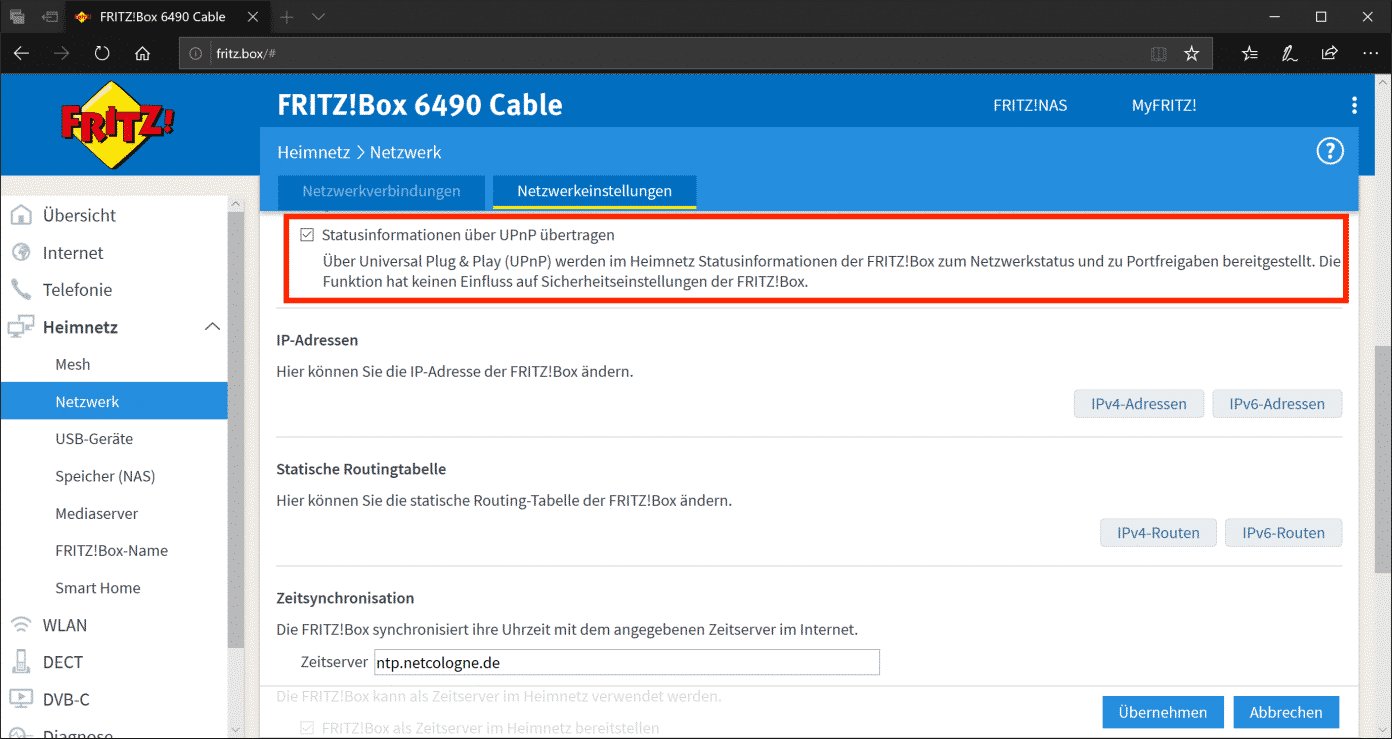This screenshot has height=739, width=1392.
Task: Click the browser refresh icon
Action: tap(102, 54)
